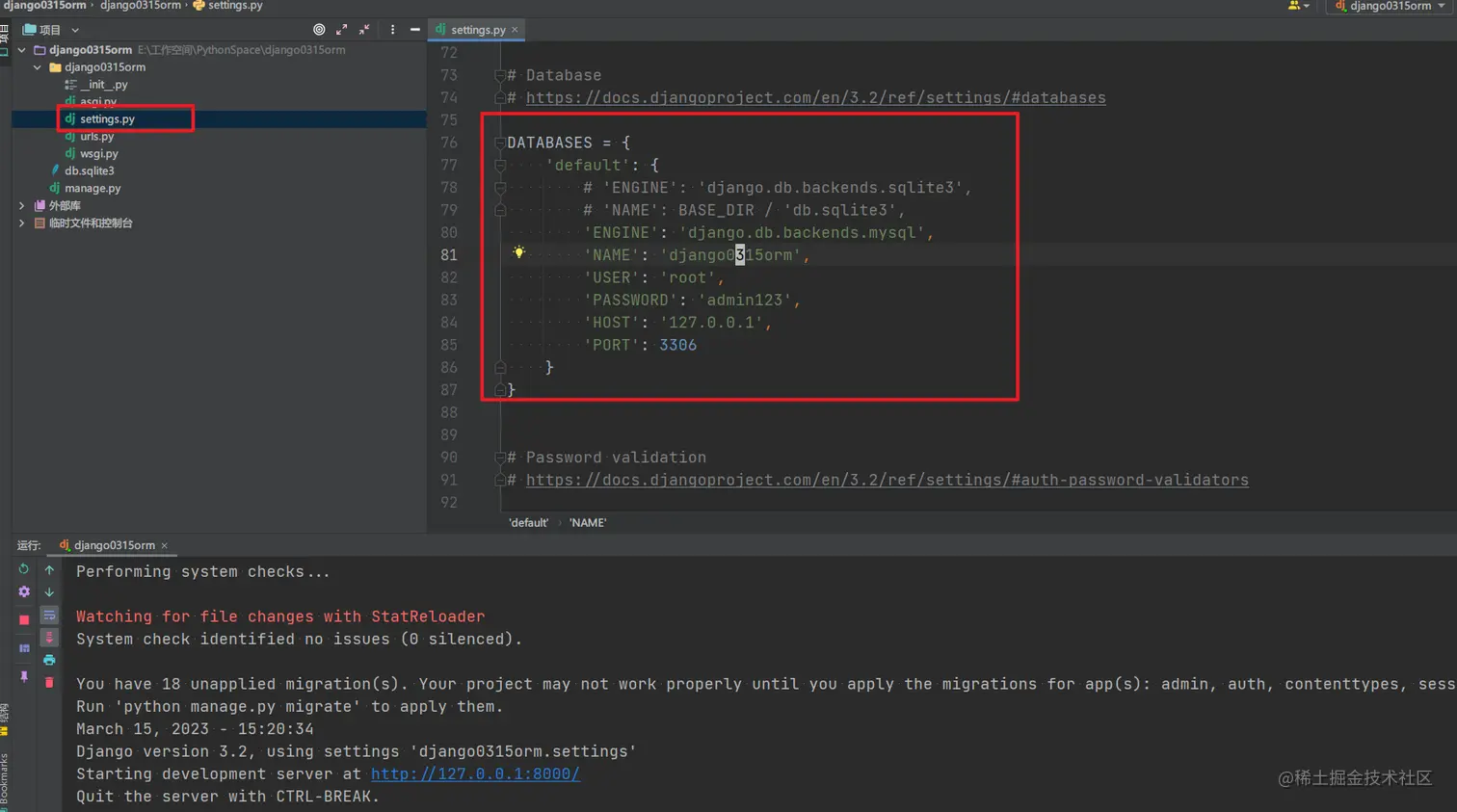
Task: Expand the 外部库 external libraries node
Action: click(22, 206)
